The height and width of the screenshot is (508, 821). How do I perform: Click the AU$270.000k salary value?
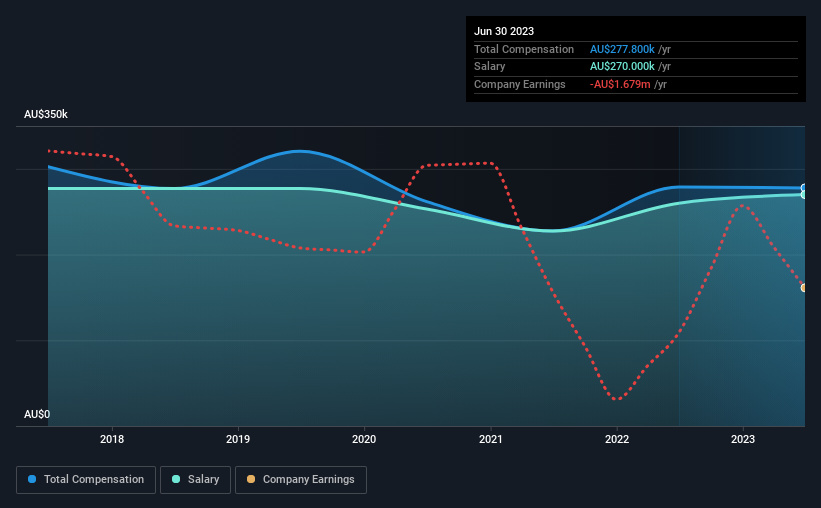(x=622, y=67)
